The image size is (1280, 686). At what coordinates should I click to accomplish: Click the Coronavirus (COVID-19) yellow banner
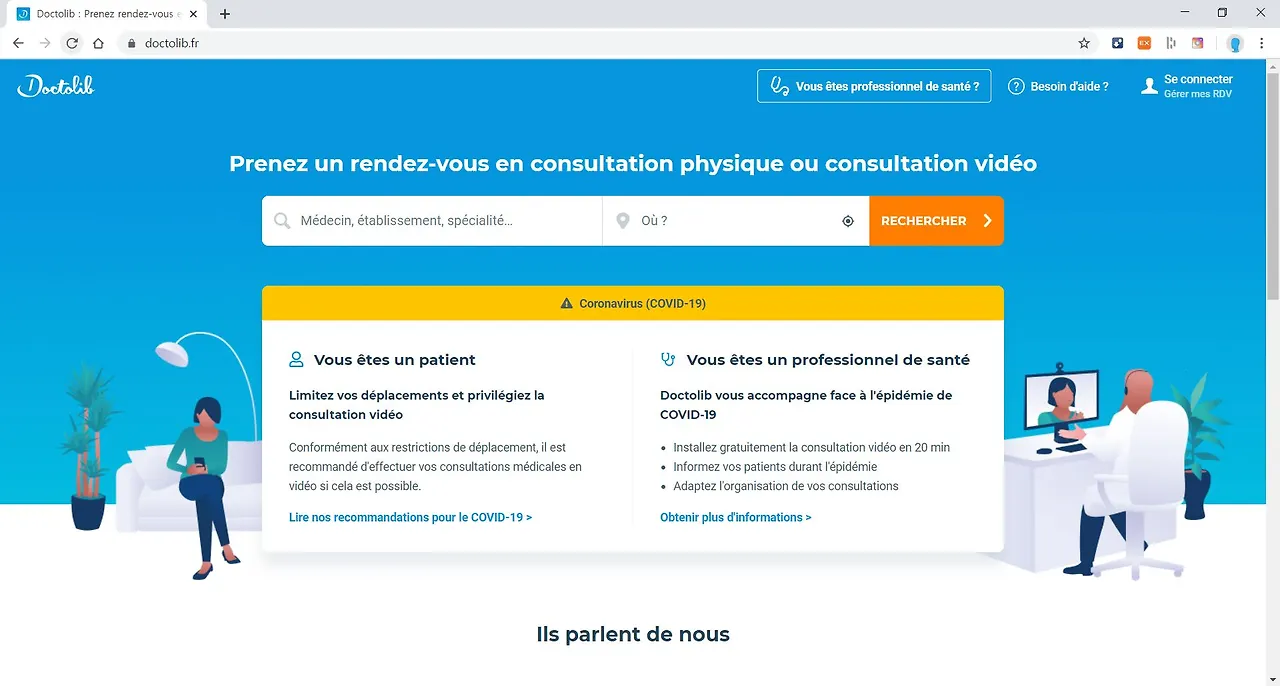click(x=633, y=303)
